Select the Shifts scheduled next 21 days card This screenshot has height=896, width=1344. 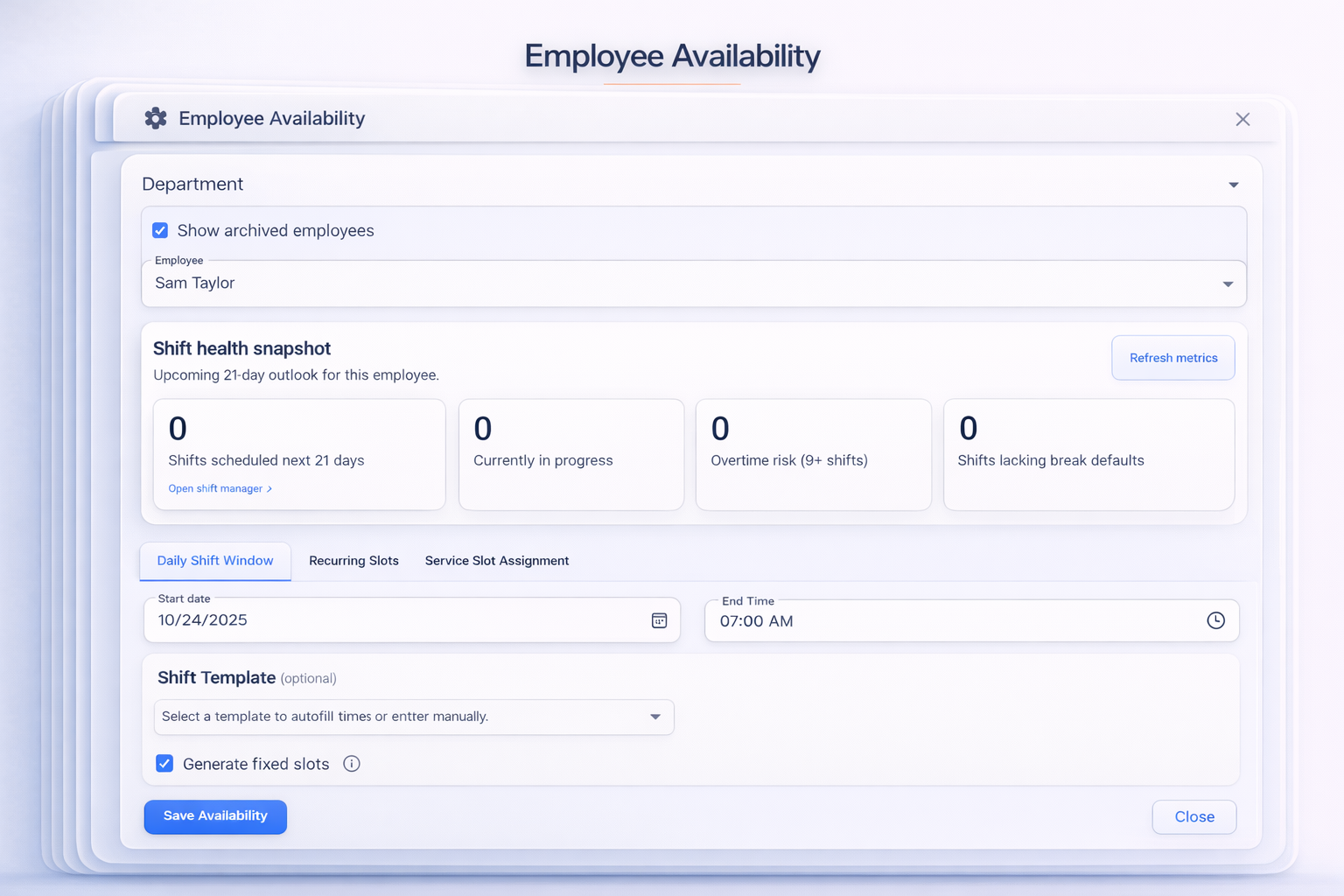[299, 454]
